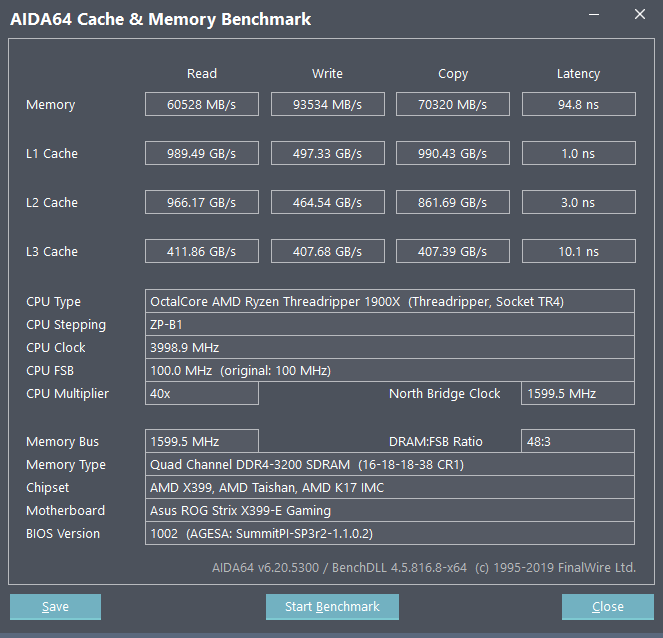Select the L1 Cache Read result

pos(202,154)
